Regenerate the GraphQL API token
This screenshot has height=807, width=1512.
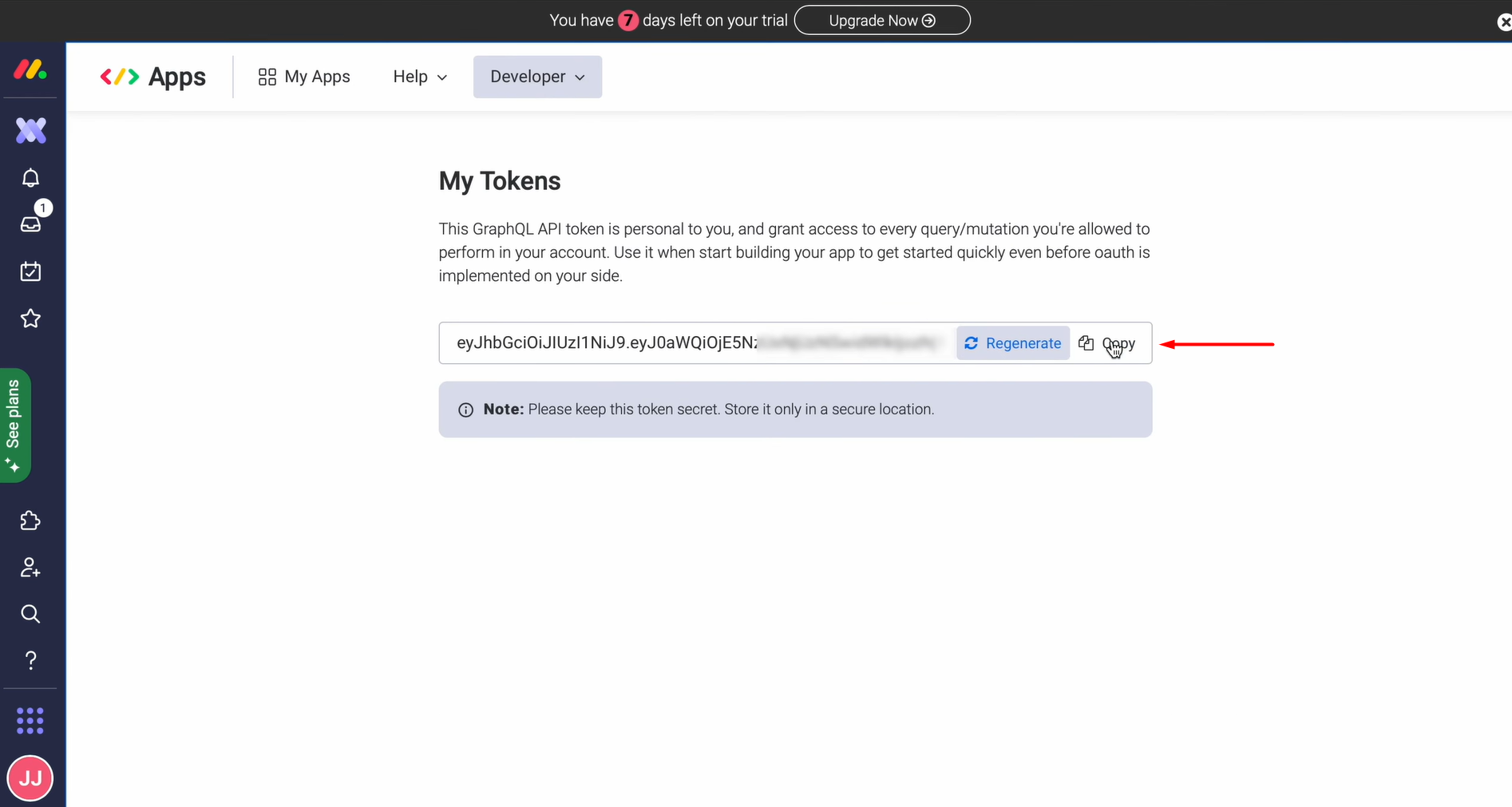click(1012, 342)
